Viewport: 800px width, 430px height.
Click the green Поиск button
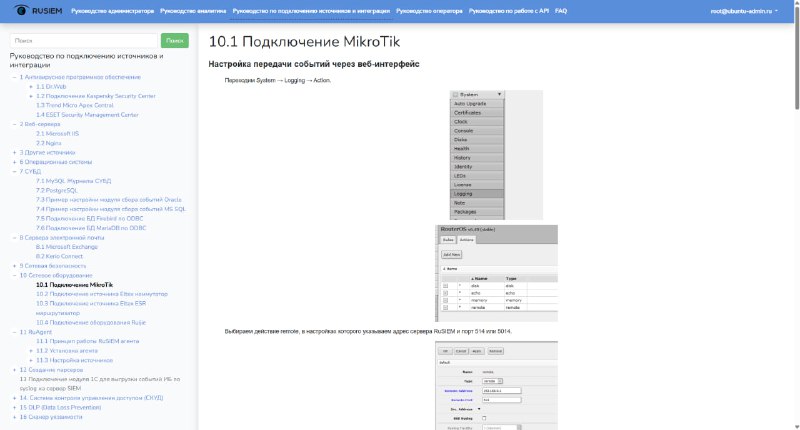click(x=174, y=40)
